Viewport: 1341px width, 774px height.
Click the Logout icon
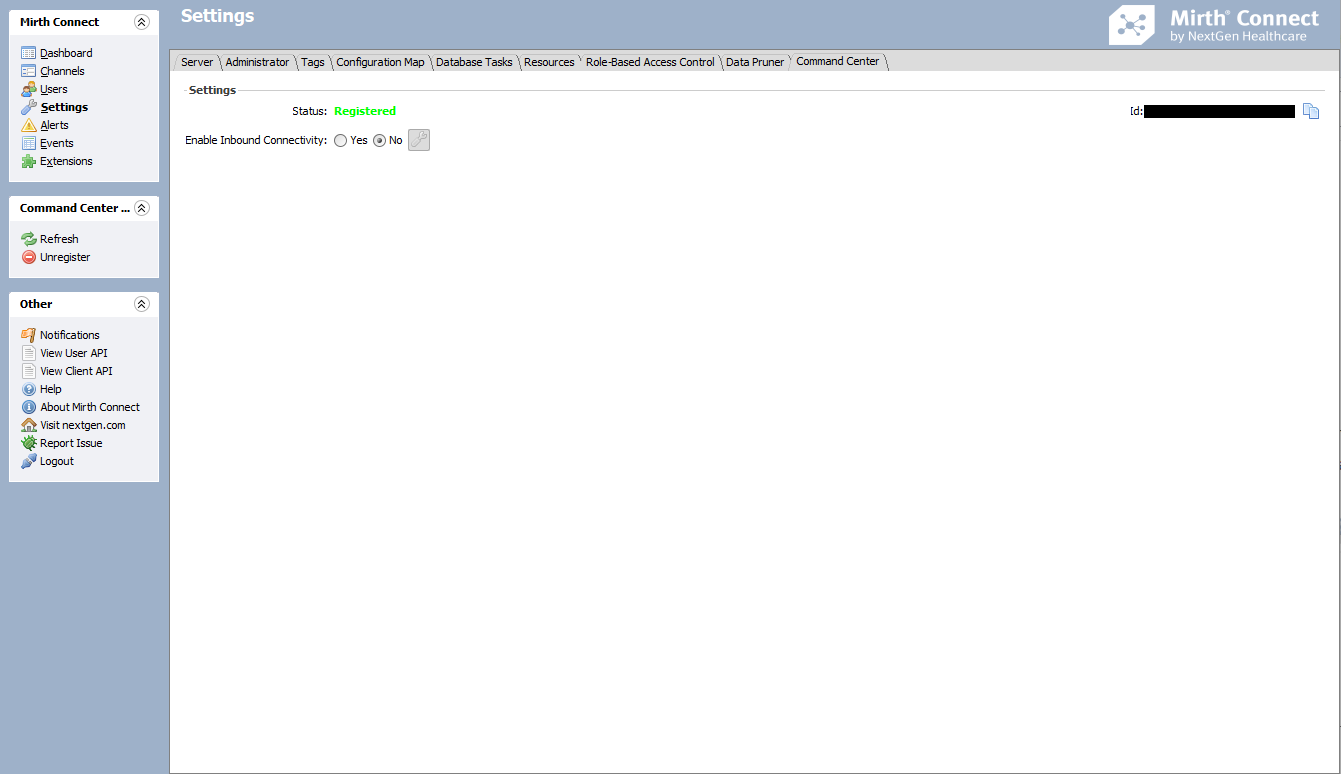[x=29, y=461]
